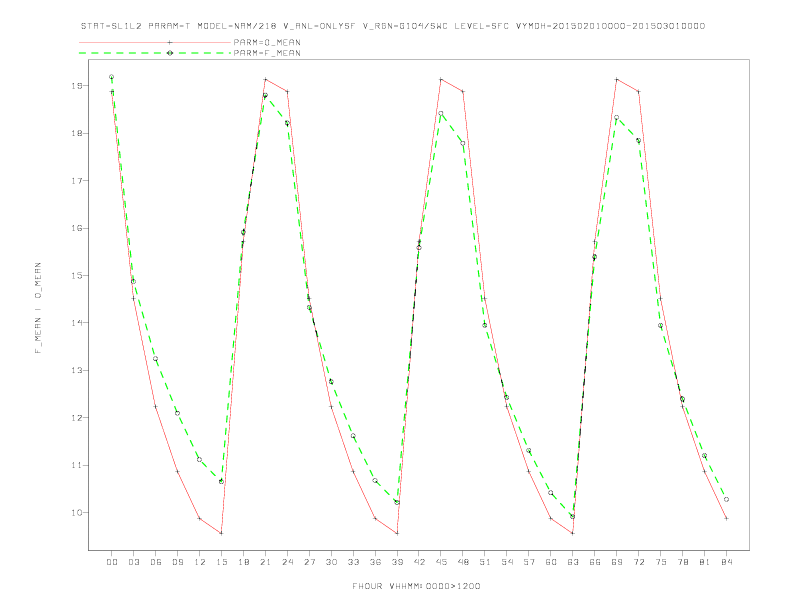The image size is (792, 612).
Task: Click x-axis forecast hour label 45
Action: coord(441,562)
